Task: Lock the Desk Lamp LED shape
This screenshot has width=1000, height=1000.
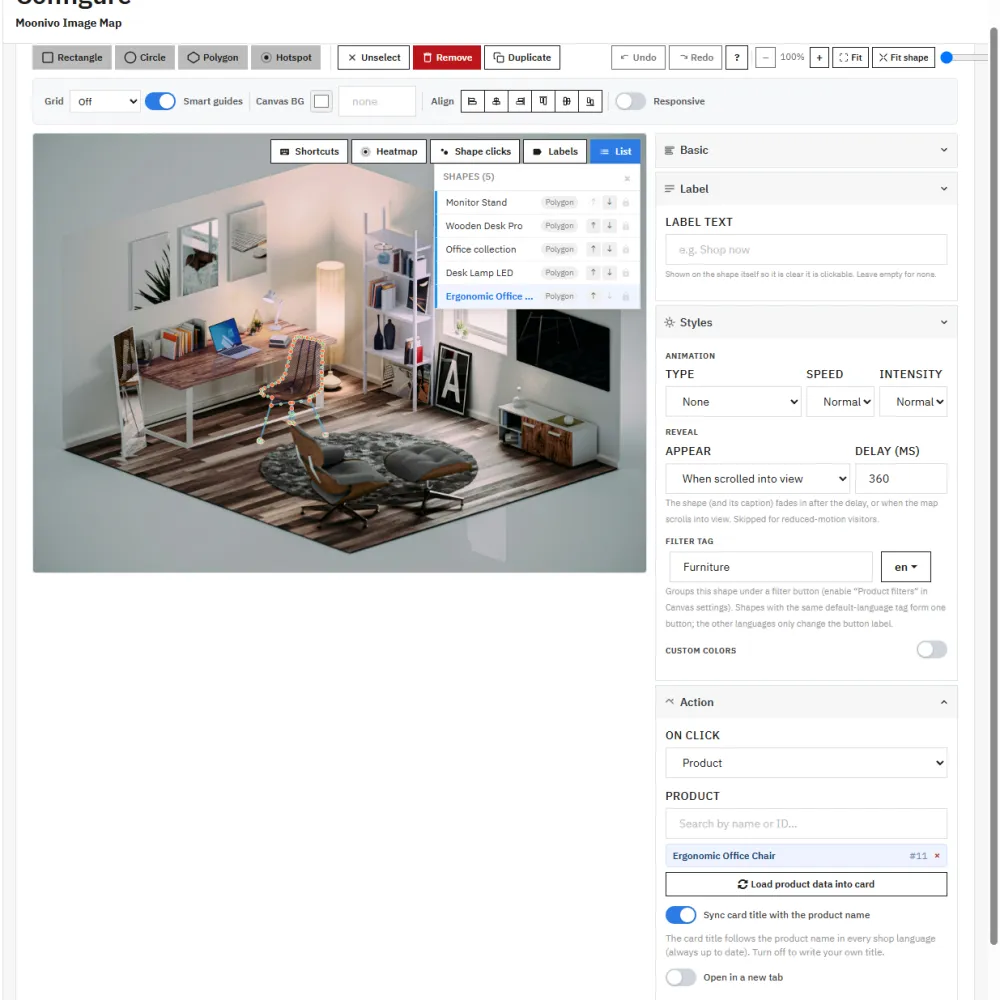Action: (626, 274)
